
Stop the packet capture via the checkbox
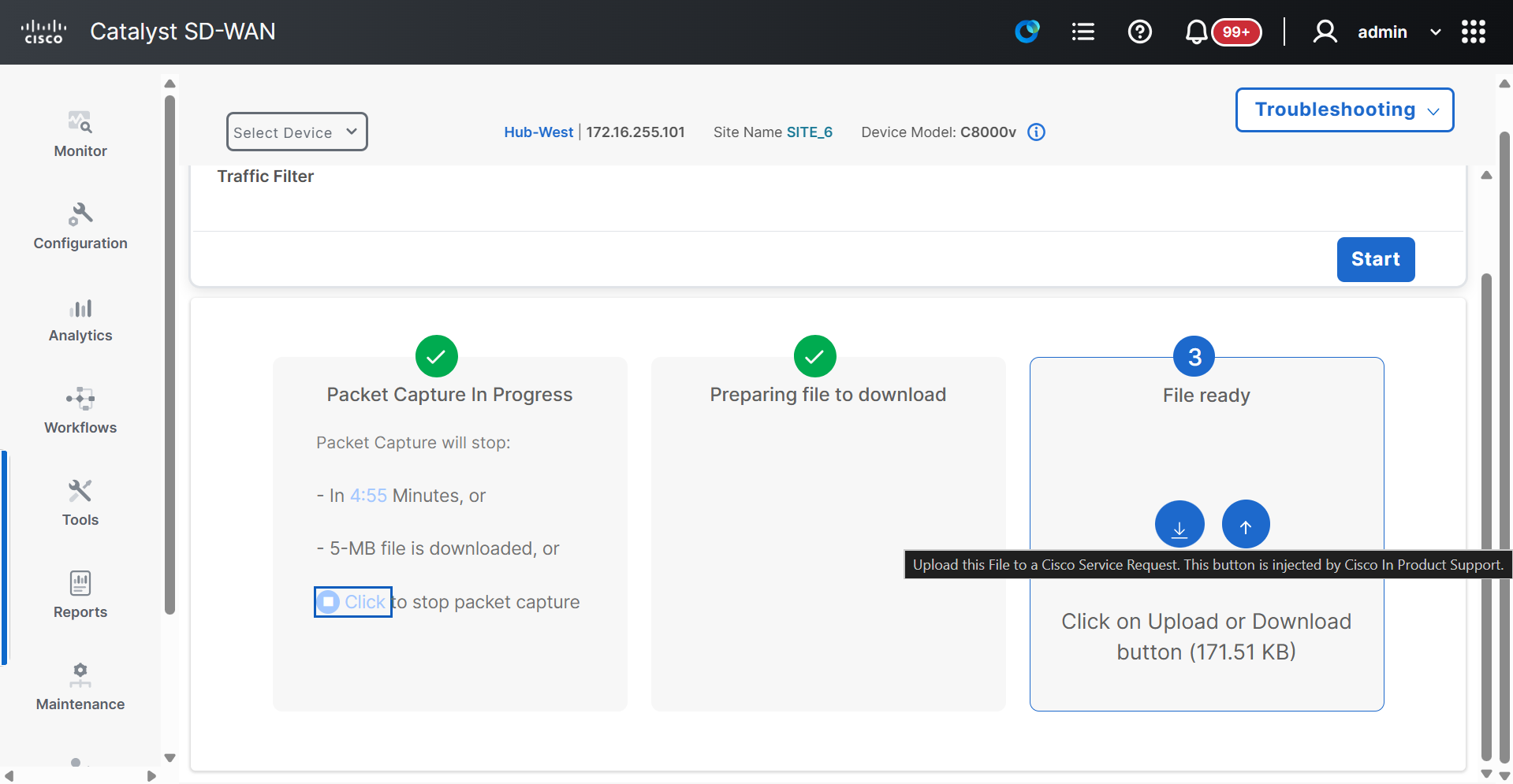tap(329, 601)
